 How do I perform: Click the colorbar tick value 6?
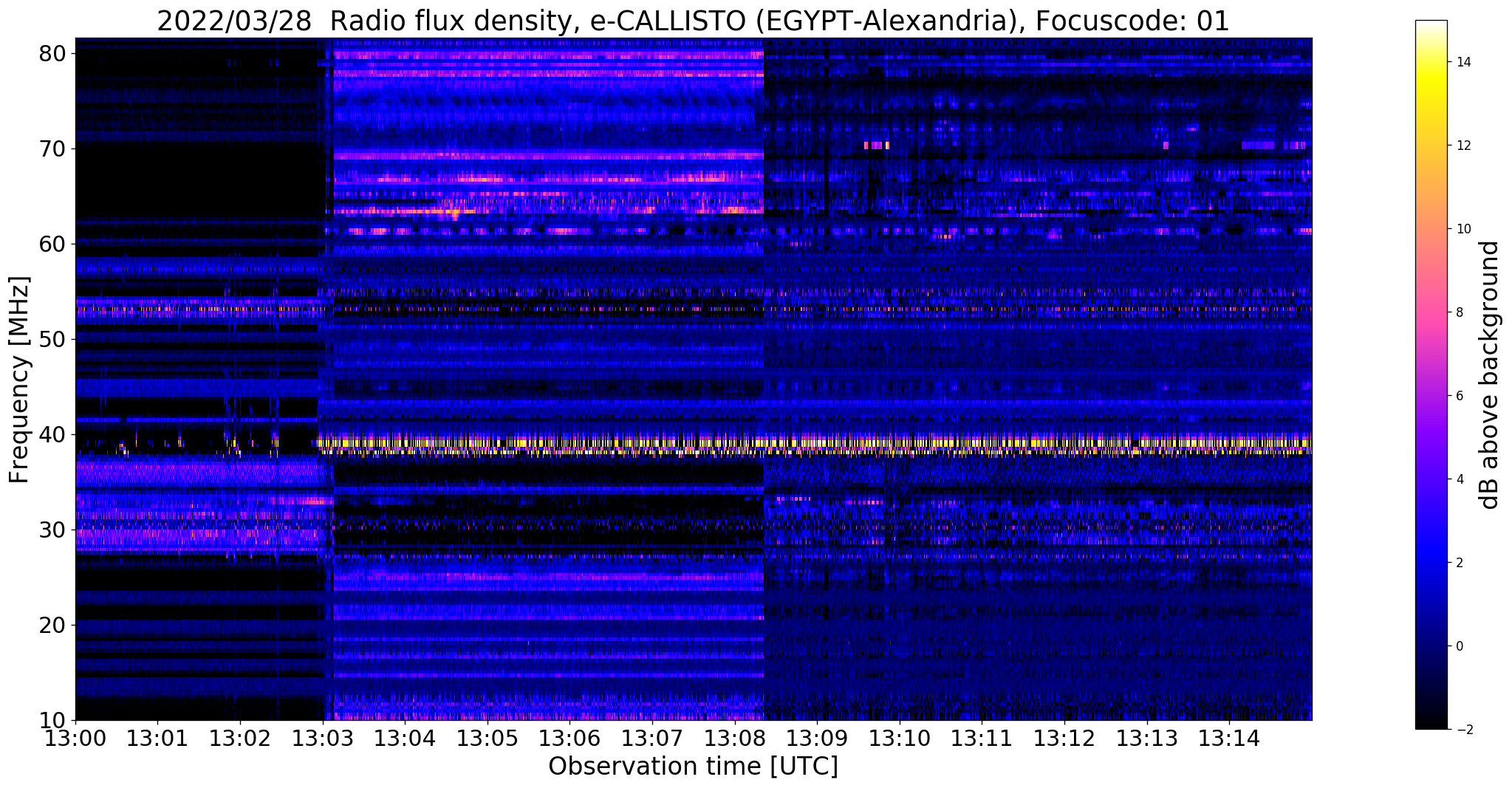point(1459,396)
